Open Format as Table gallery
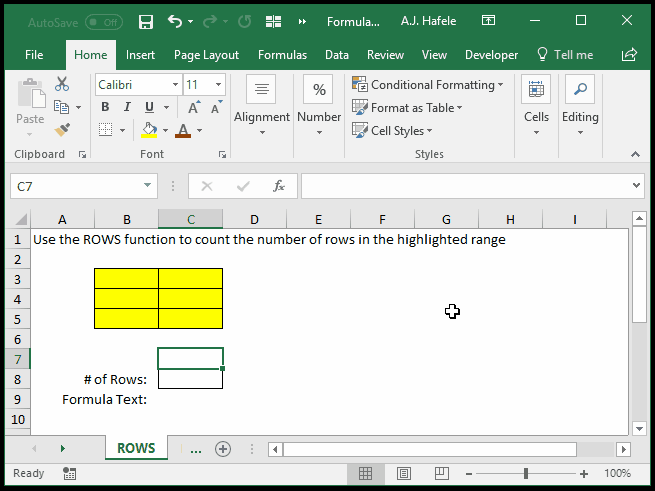 coord(407,108)
